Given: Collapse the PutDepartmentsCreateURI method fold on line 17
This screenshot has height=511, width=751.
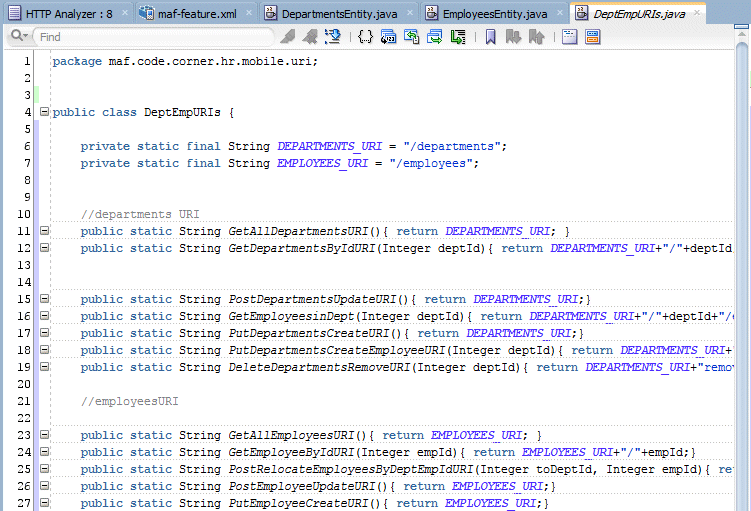Looking at the screenshot, I should 44,333.
